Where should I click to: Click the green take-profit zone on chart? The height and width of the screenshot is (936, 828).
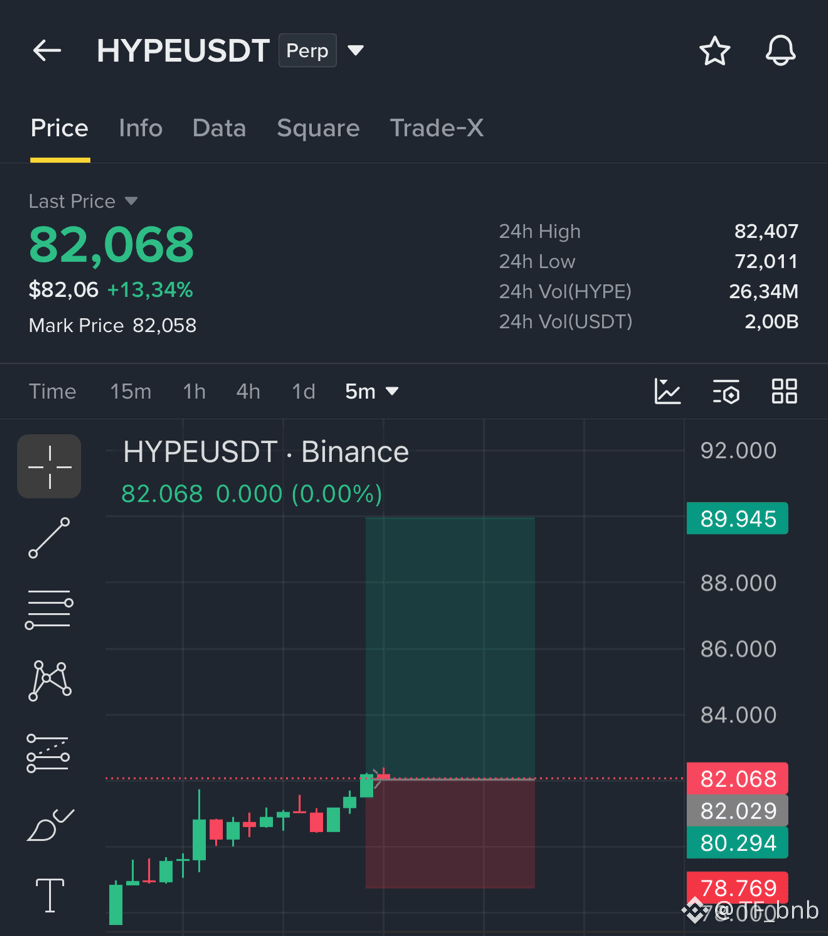450,648
